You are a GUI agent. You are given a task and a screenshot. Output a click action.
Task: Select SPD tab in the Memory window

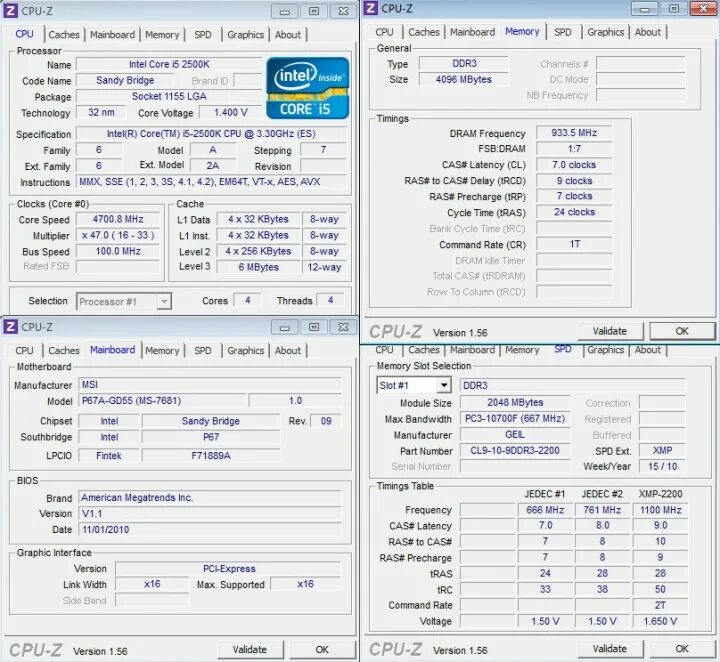(562, 32)
